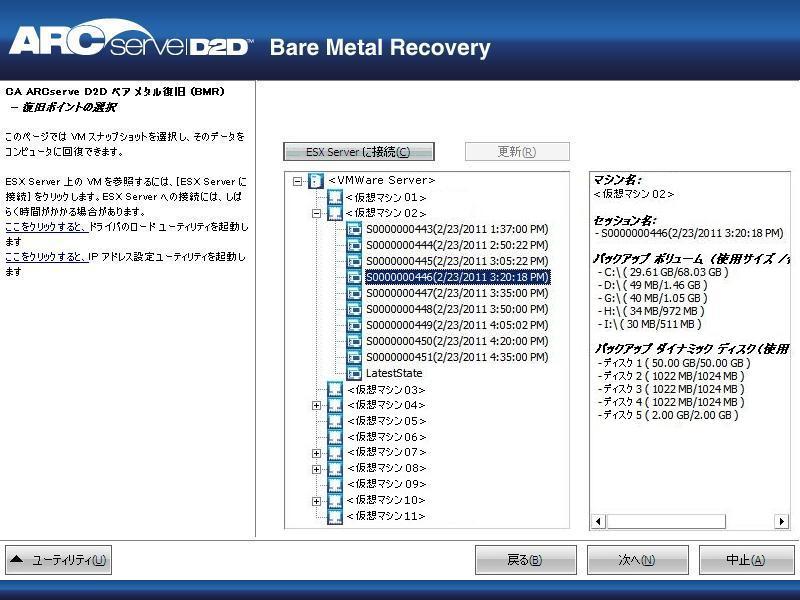Screen dimensions: 800x600
Task: Click the computer icon for 仮想マシン 08
Action: click(335, 468)
